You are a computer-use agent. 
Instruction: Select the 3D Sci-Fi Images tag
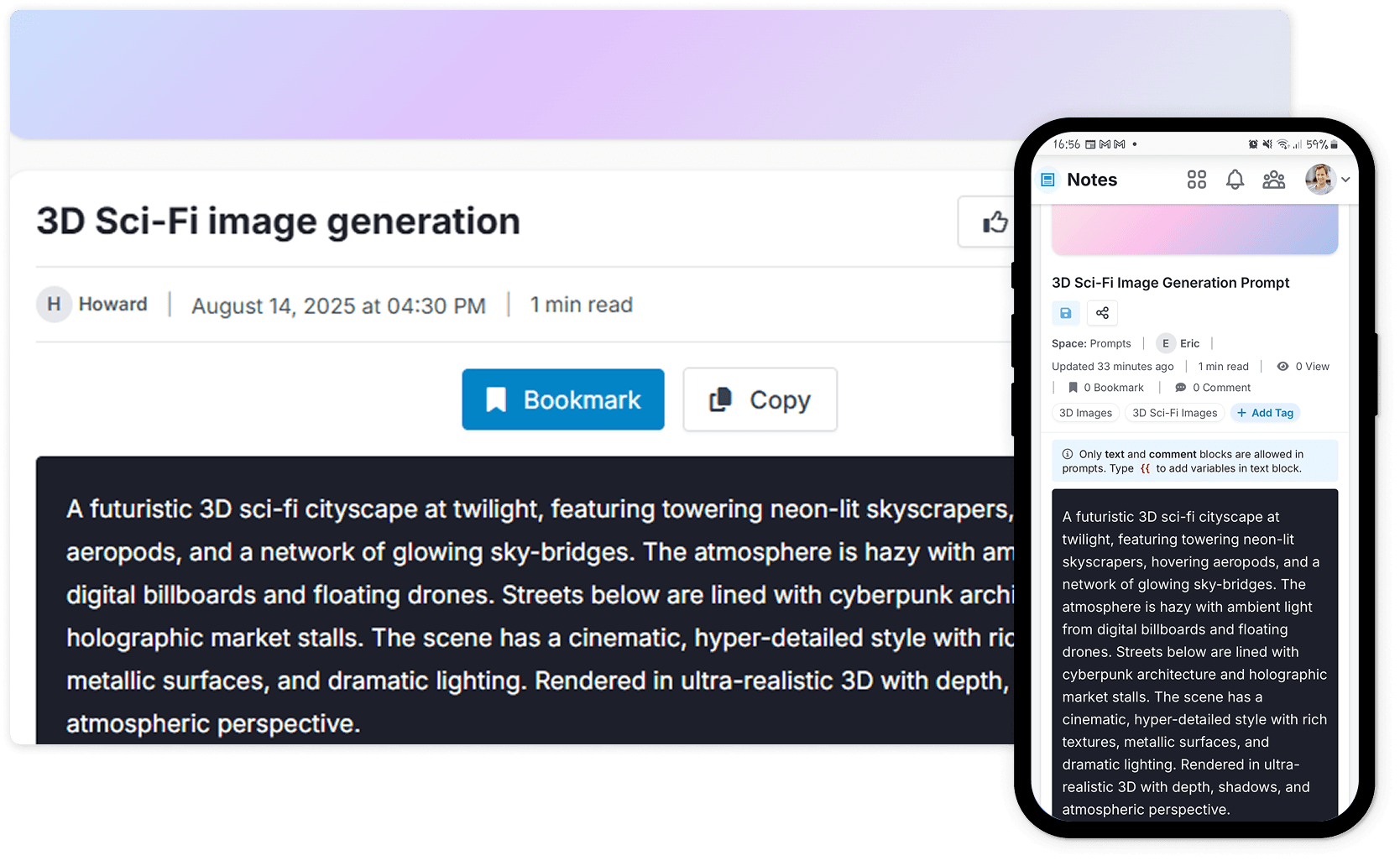tap(1174, 413)
